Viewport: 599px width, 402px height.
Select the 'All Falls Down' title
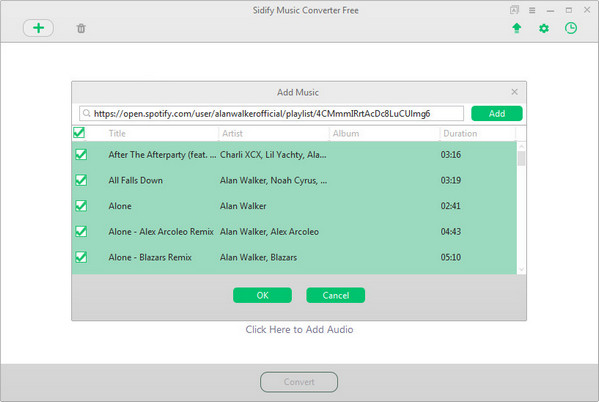(136, 180)
